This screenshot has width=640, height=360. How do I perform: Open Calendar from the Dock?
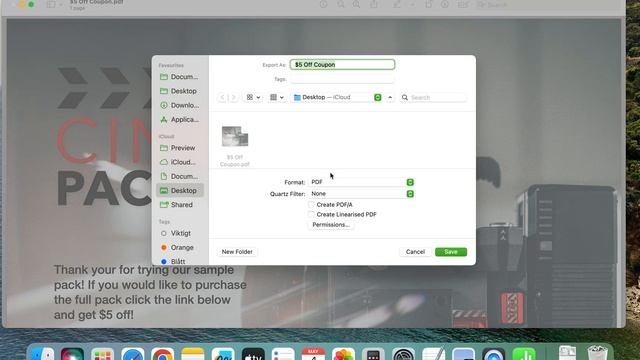(x=313, y=354)
